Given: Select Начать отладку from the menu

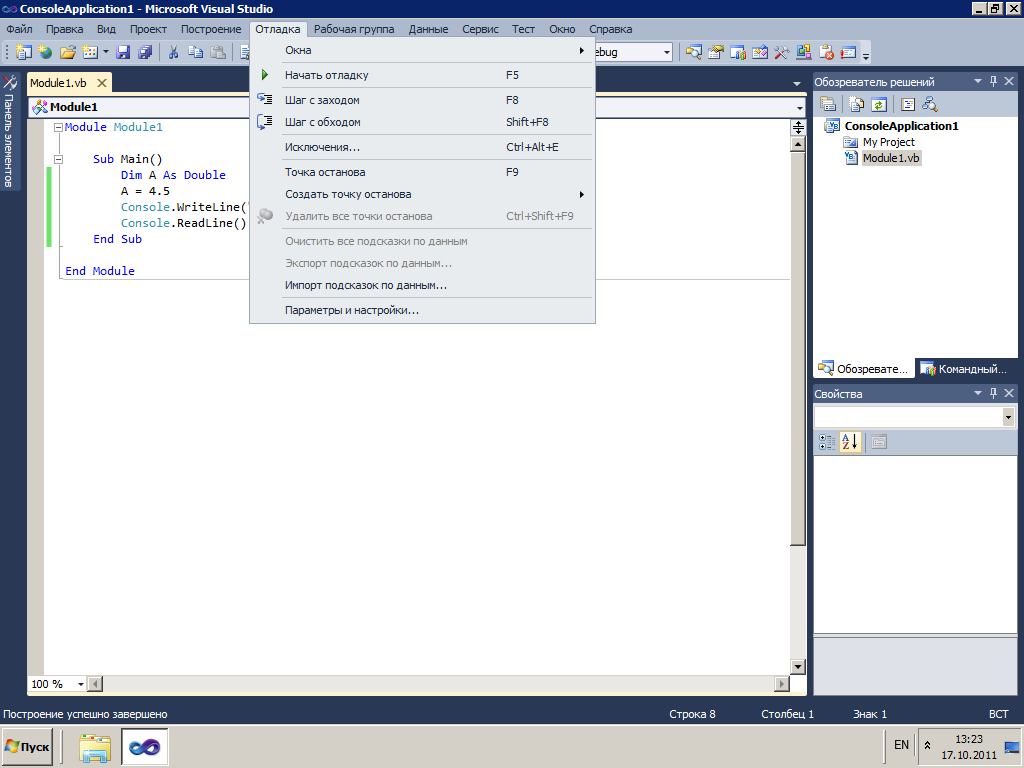Looking at the screenshot, I should (x=327, y=75).
